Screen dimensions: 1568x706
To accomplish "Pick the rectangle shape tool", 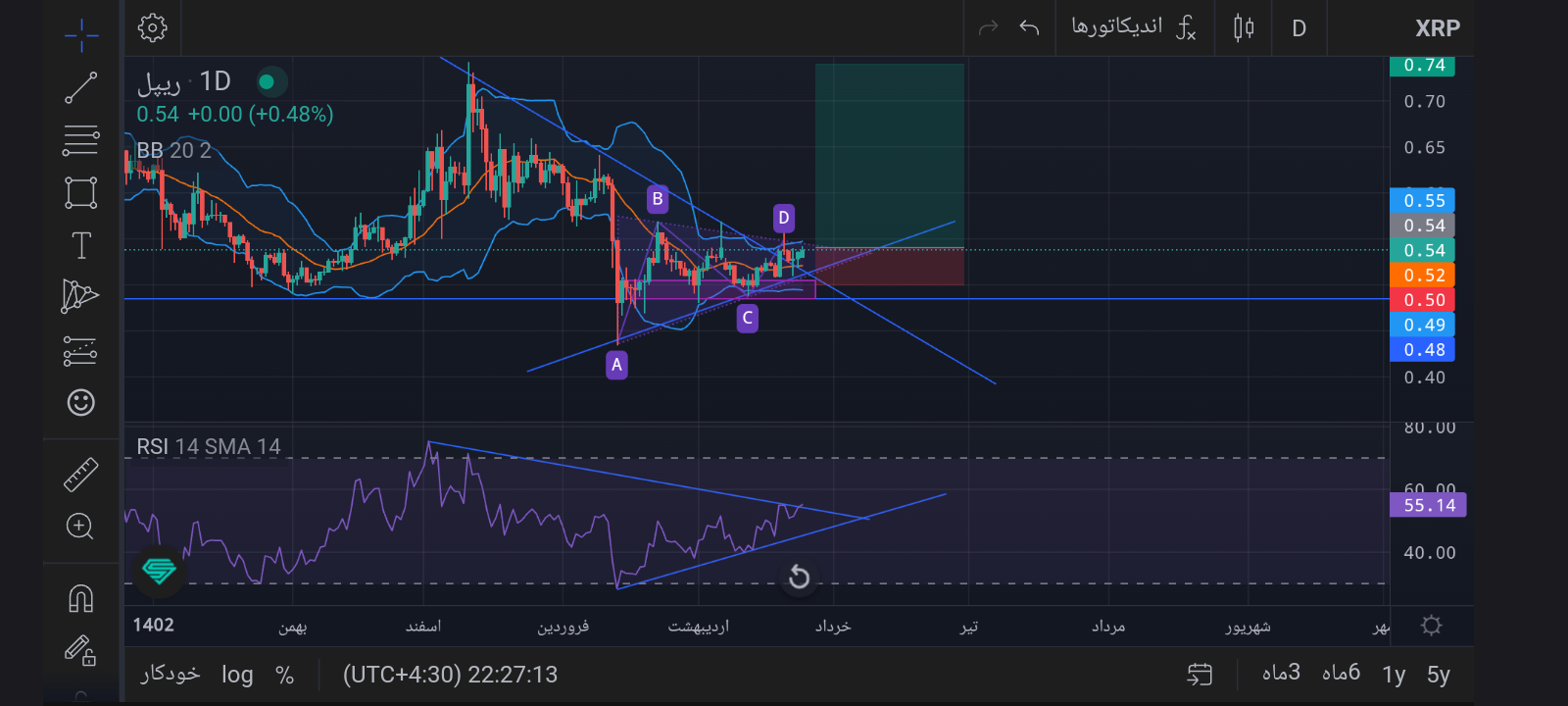I will coord(81,192).
